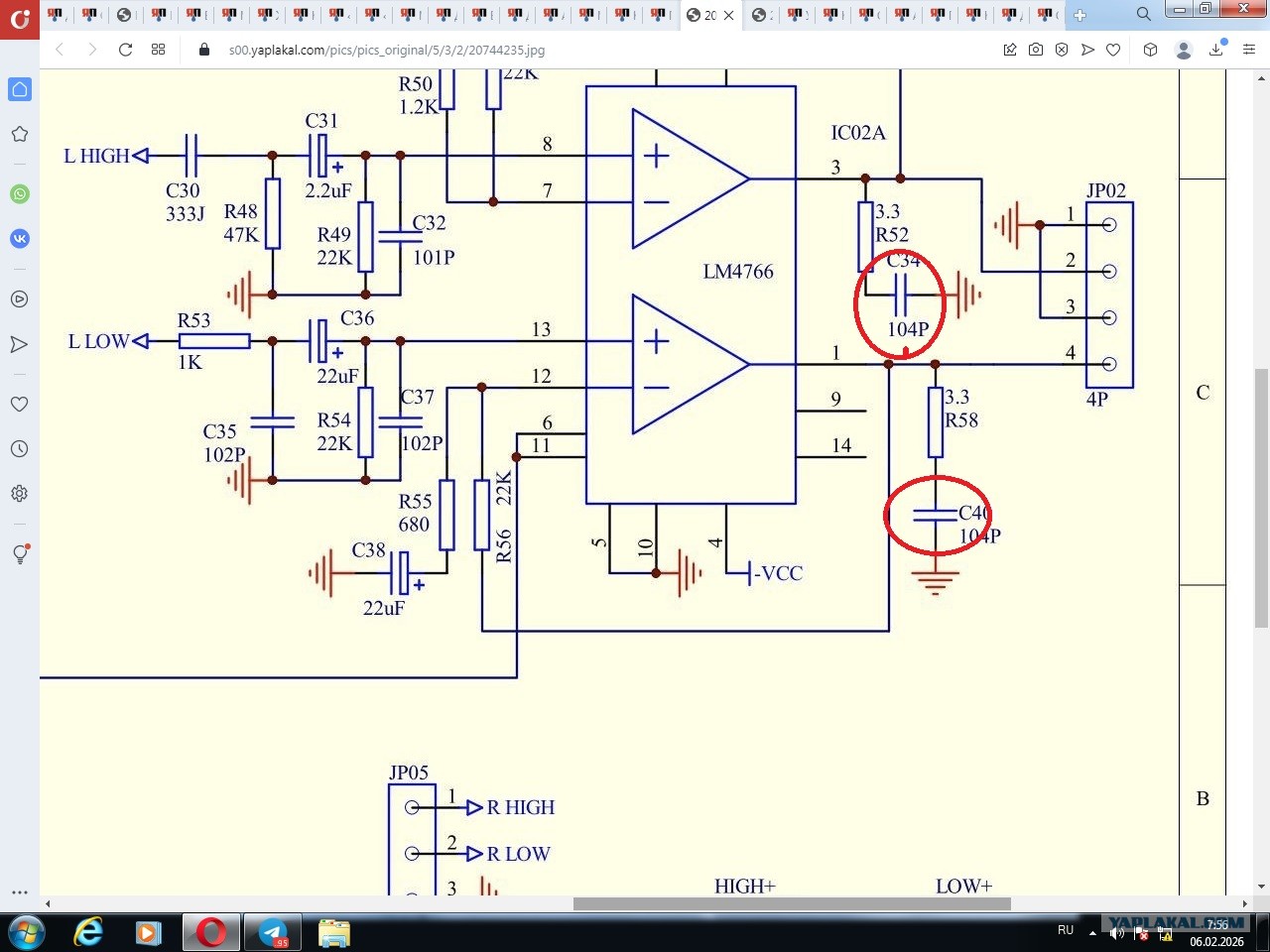
Task: Open the downloads panel icon
Action: pos(1216,50)
